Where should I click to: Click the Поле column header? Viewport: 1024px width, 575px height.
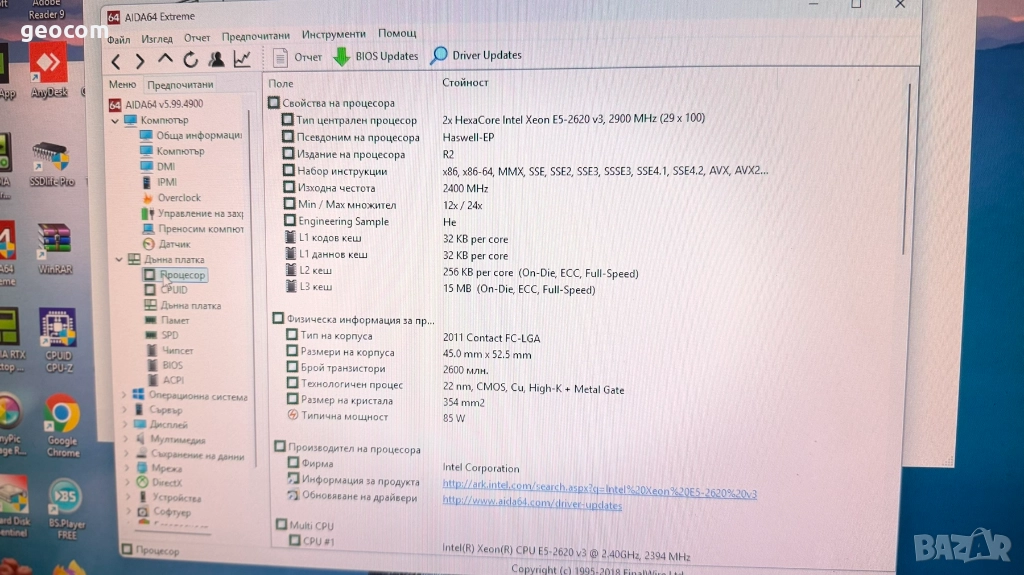pos(281,84)
